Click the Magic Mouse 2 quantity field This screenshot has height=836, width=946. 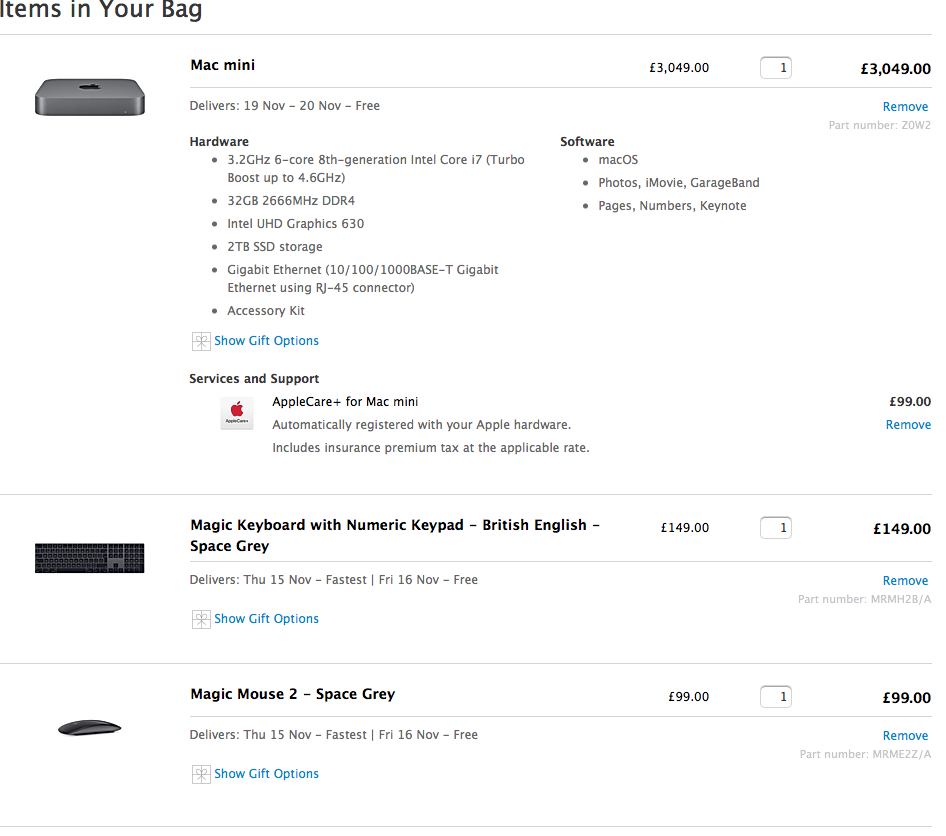(776, 697)
